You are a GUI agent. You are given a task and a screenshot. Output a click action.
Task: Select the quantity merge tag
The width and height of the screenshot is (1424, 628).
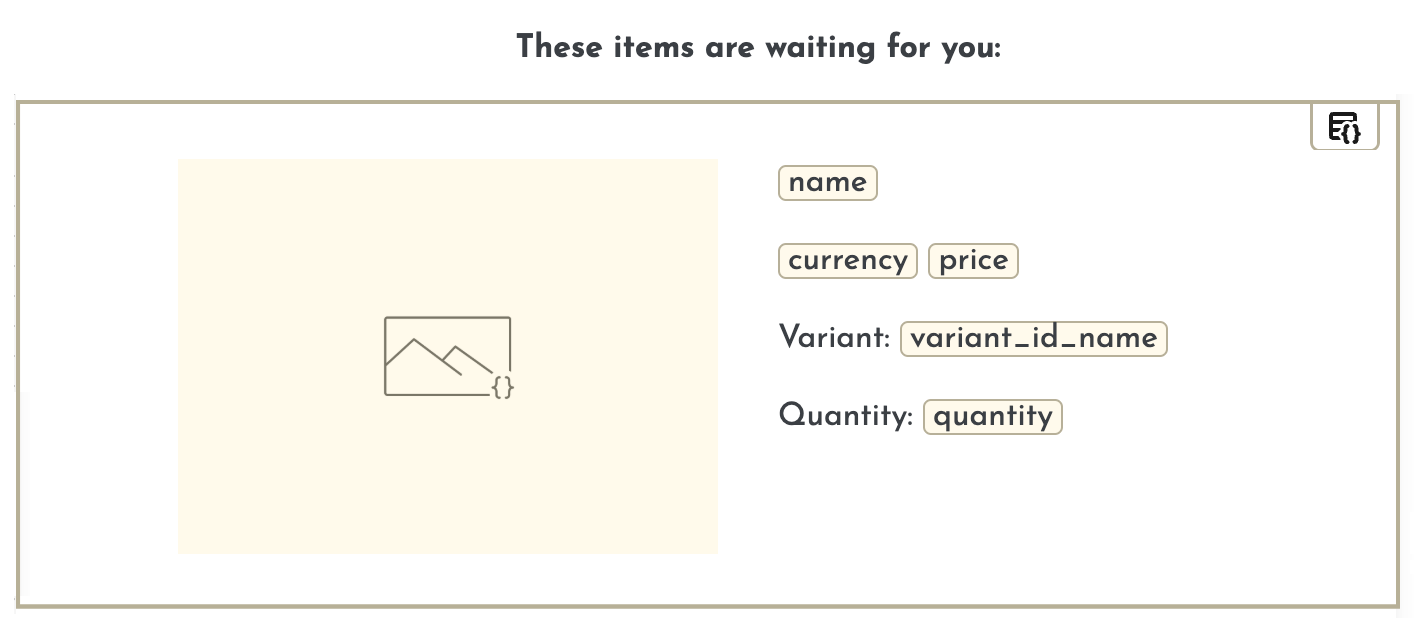point(992,417)
